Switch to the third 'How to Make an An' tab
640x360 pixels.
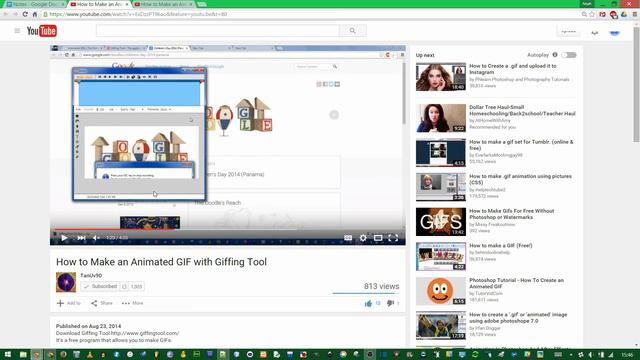[163, 4]
